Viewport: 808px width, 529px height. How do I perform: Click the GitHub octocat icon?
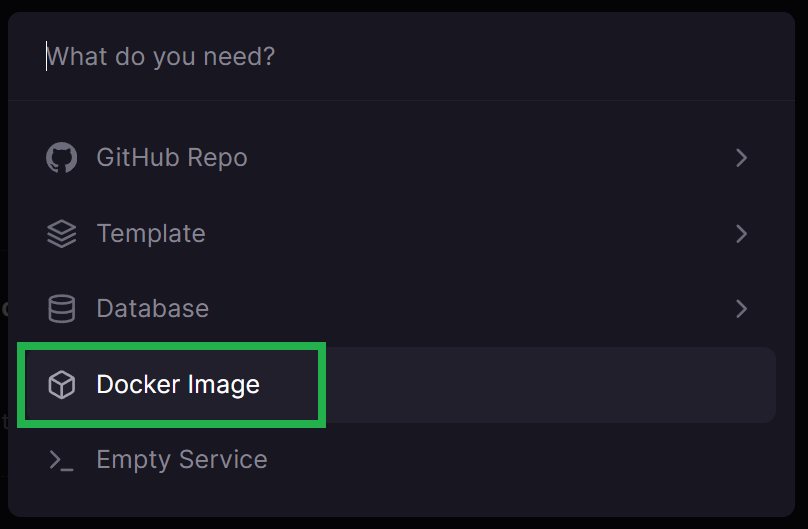(x=62, y=158)
